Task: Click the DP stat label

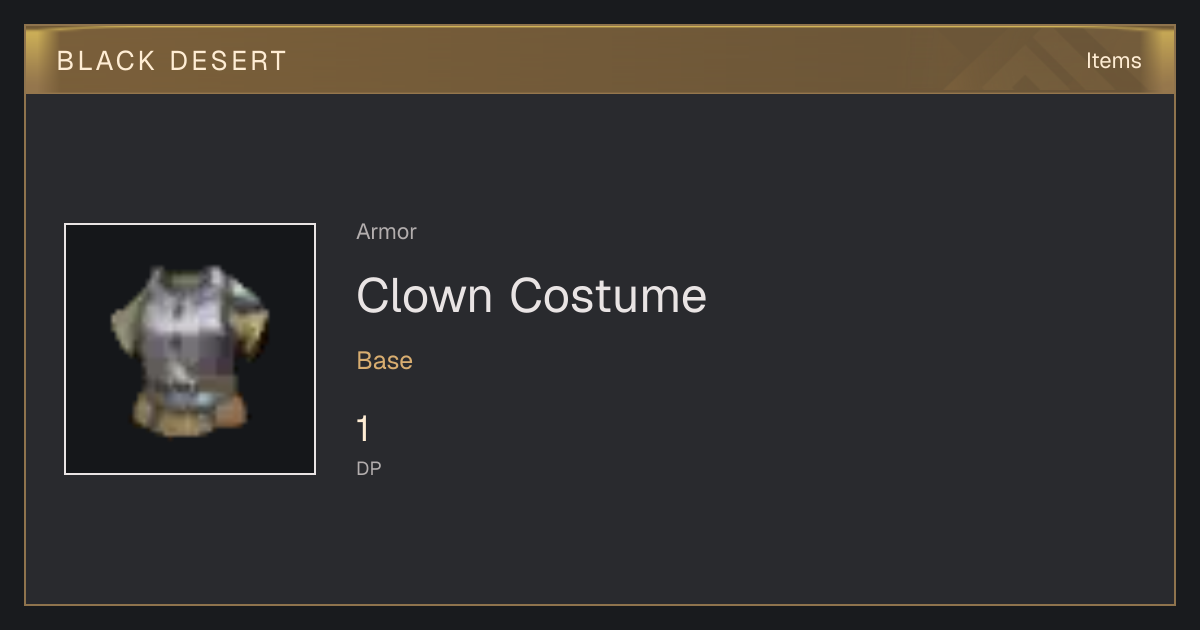Action: (x=369, y=468)
